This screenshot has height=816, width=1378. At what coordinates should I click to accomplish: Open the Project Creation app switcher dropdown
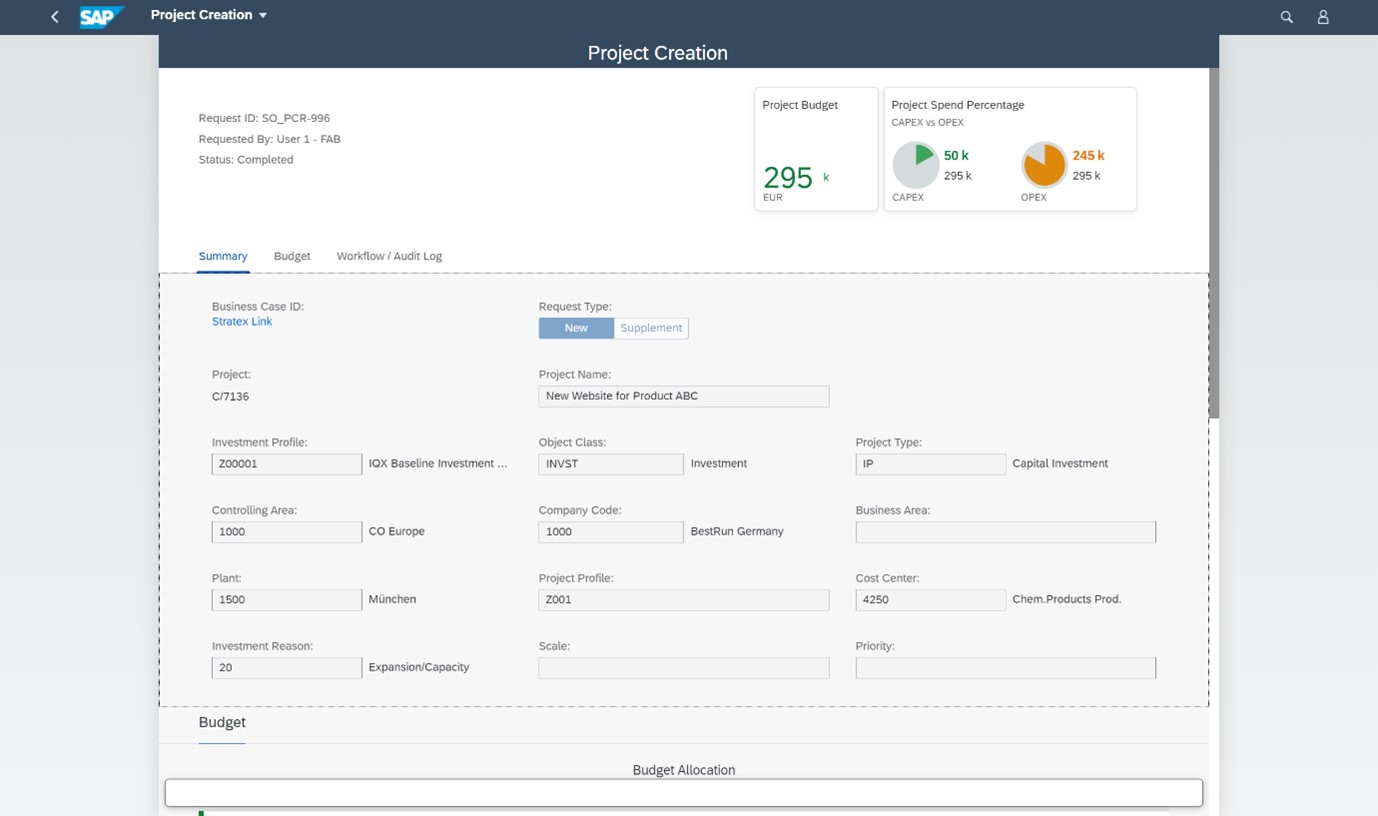point(209,15)
